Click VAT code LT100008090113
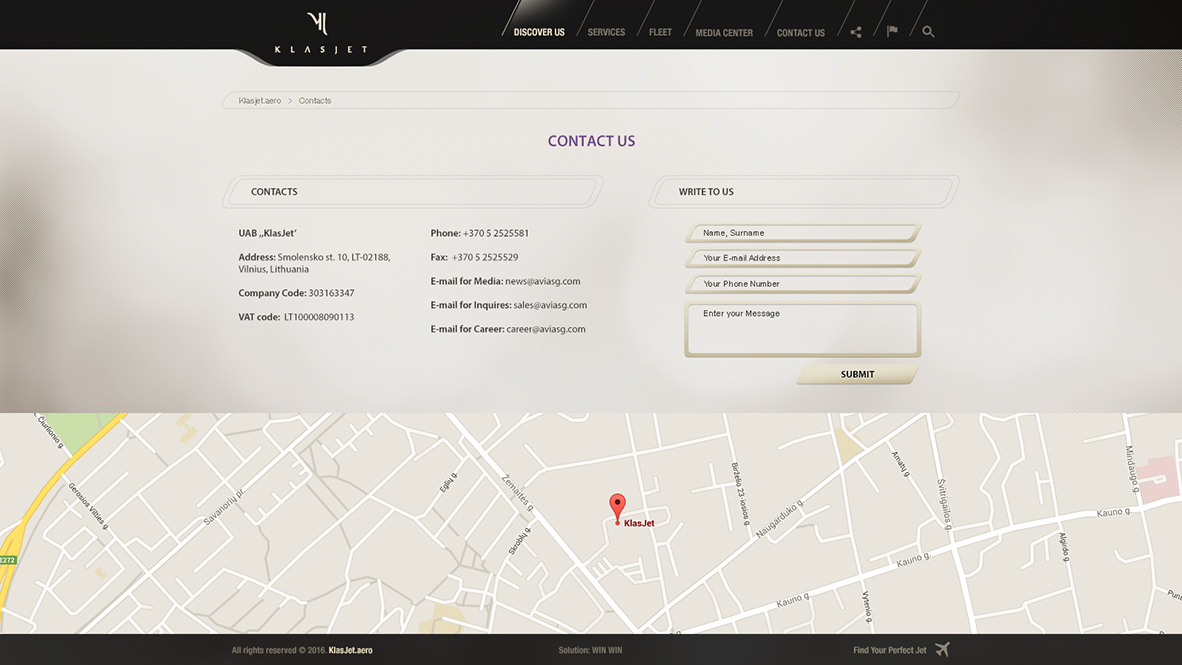1182x665 pixels. [319, 317]
